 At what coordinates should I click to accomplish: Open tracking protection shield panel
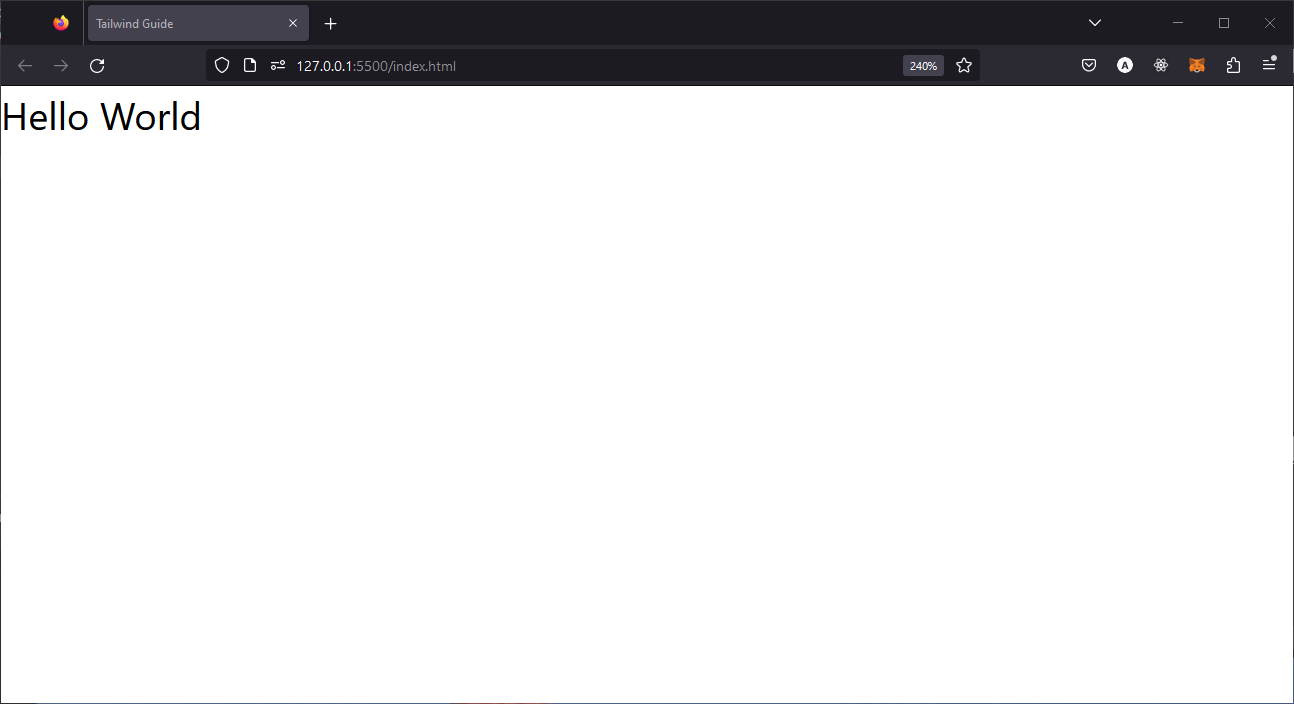222,66
